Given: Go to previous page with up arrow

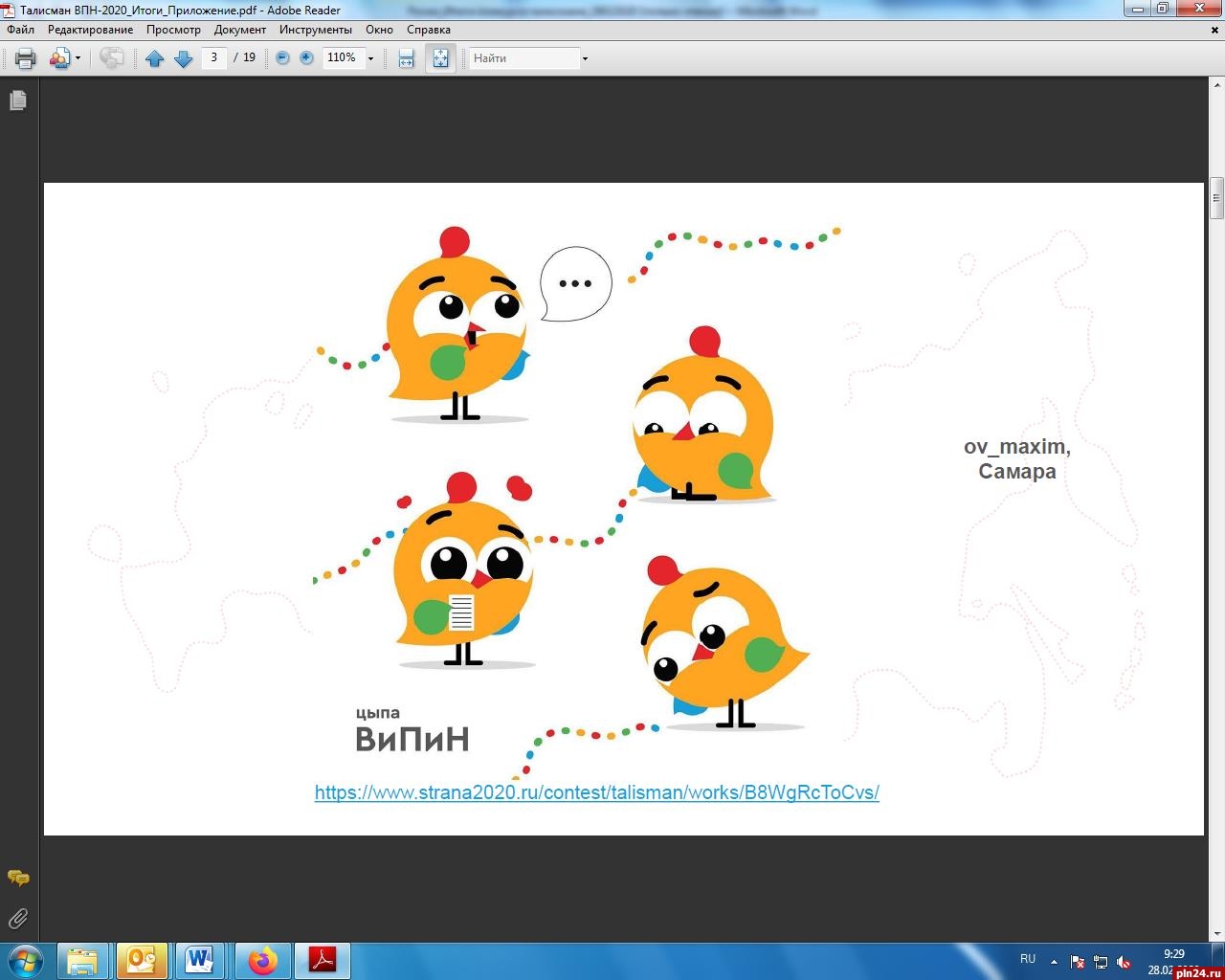Looking at the screenshot, I should (x=154, y=58).
